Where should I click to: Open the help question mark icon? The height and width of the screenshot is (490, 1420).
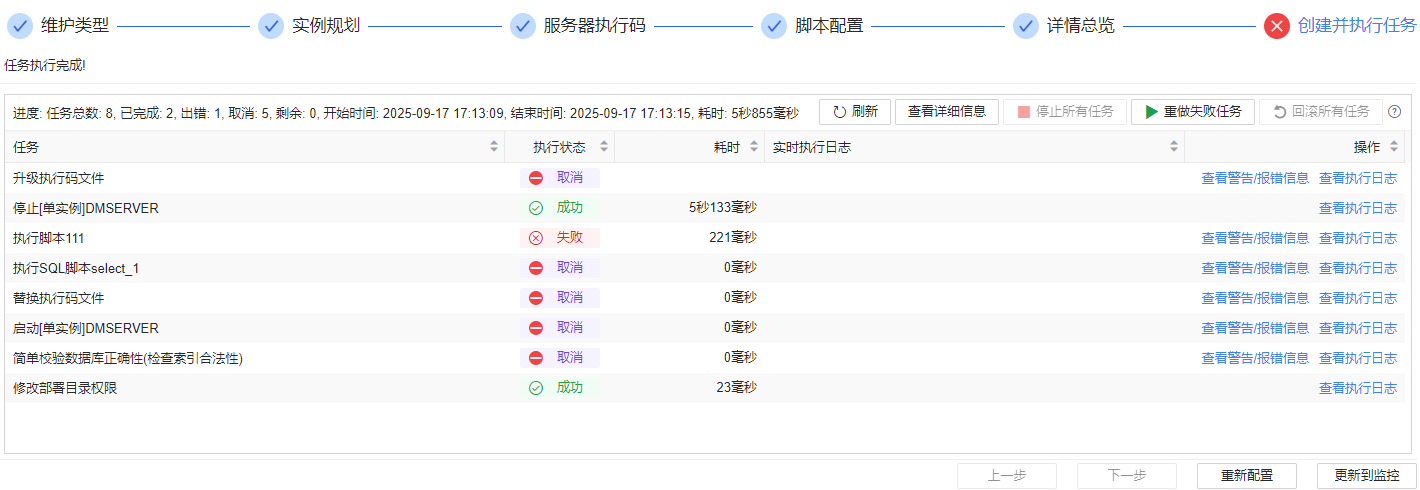(1395, 112)
